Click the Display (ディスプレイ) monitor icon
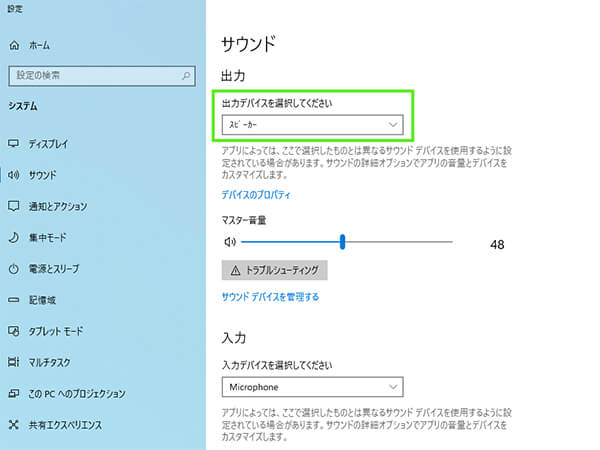The height and width of the screenshot is (450, 600). [x=13, y=143]
